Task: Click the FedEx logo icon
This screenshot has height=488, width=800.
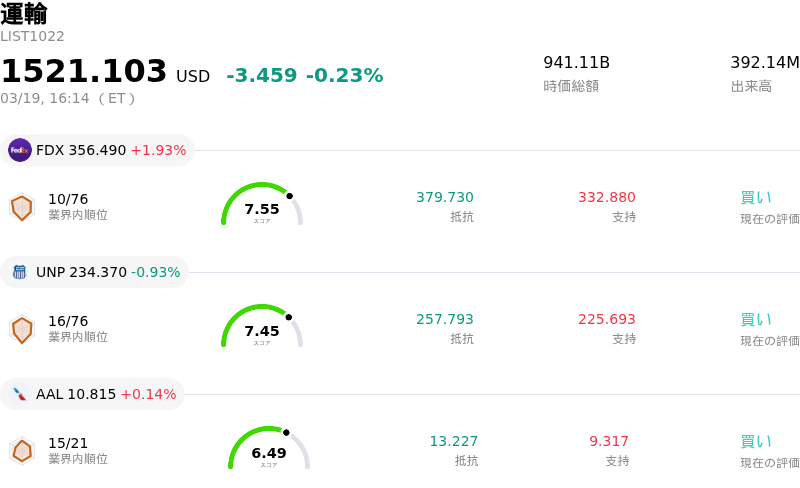Action: [x=20, y=150]
